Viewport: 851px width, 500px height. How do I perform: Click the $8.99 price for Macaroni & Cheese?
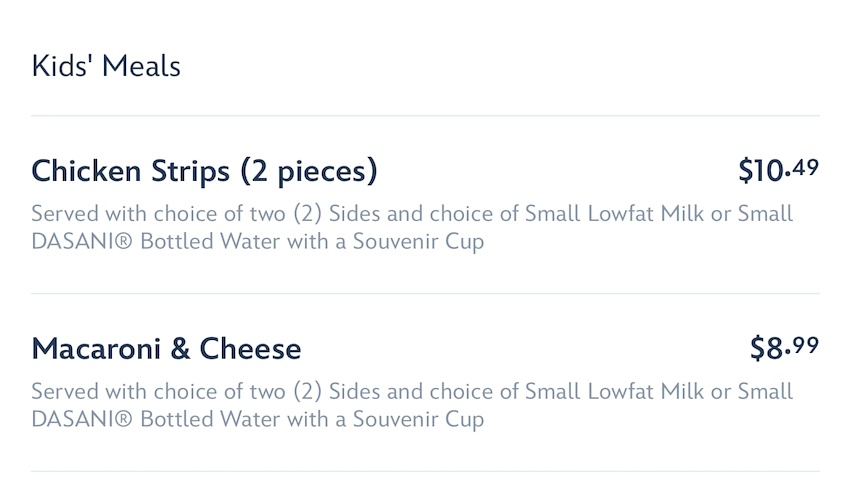pyautogui.click(x=784, y=348)
